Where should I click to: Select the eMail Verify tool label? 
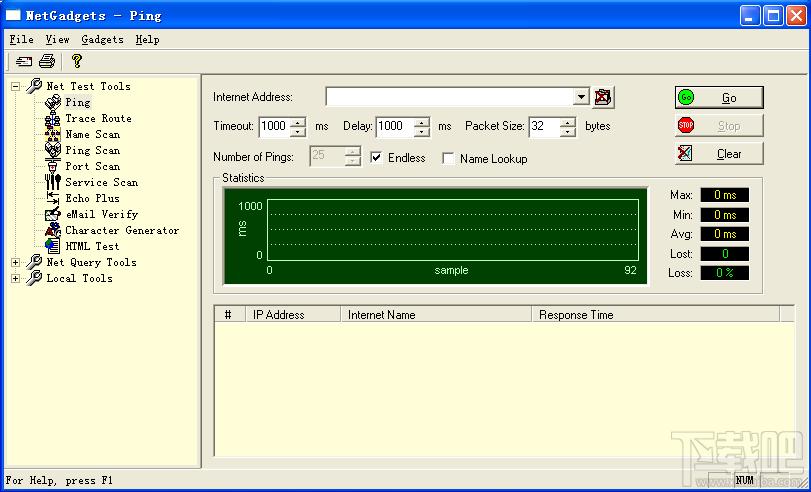(x=101, y=214)
